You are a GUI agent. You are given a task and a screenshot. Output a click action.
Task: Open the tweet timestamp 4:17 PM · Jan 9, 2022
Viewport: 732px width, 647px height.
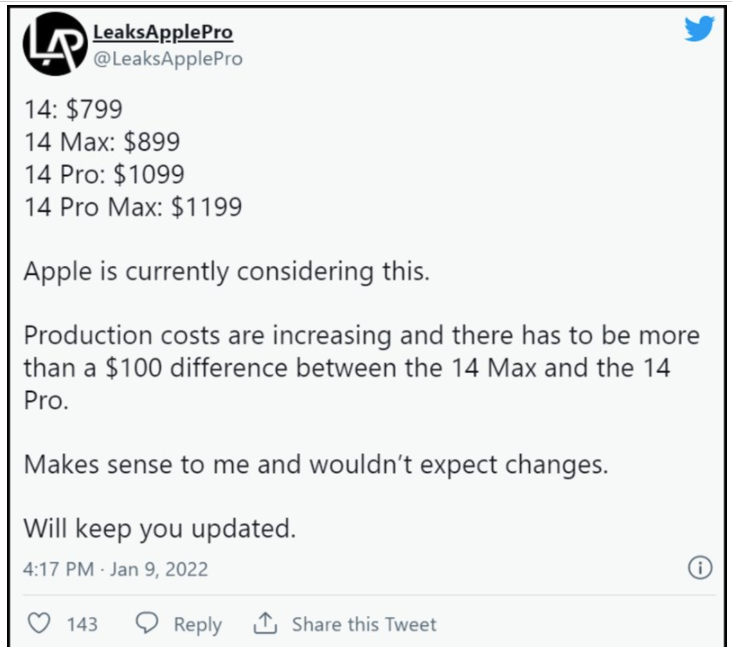tap(115, 569)
